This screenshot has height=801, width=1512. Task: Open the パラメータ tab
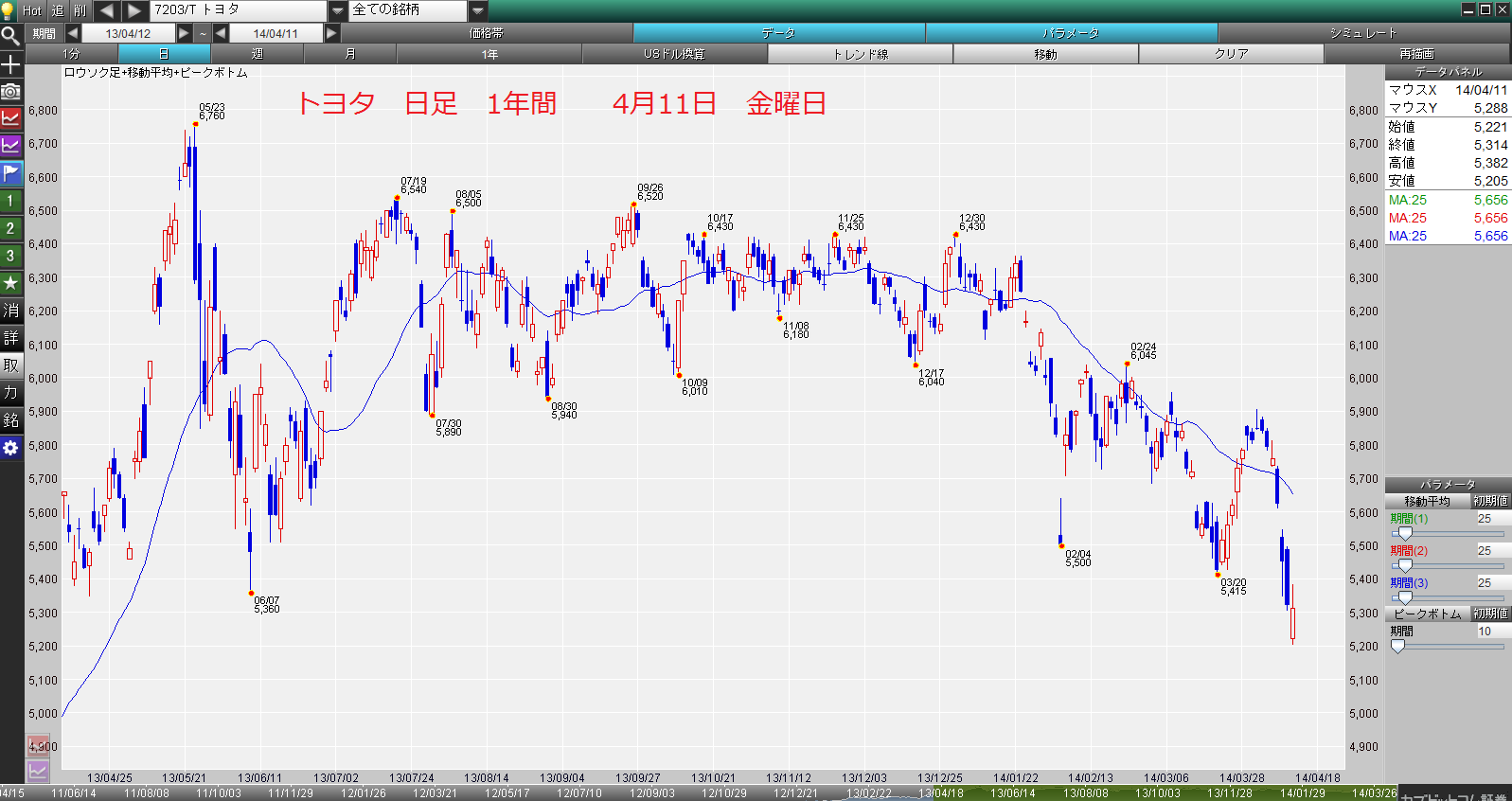pos(1072,33)
